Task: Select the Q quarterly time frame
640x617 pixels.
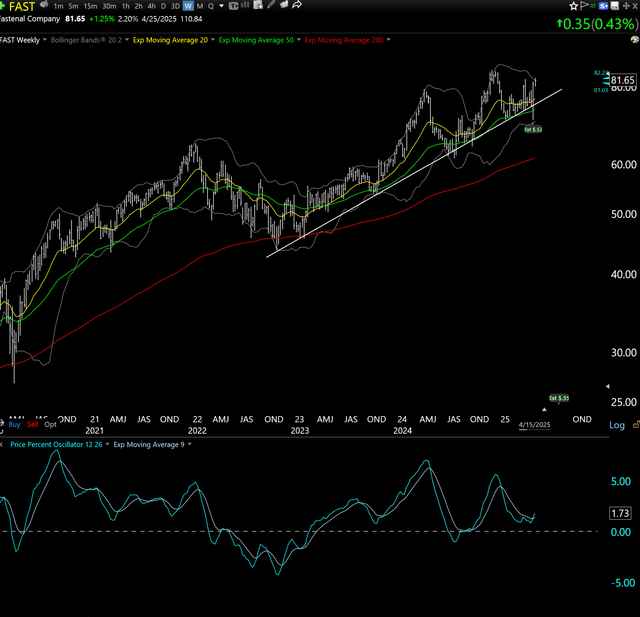Action: pos(211,6)
